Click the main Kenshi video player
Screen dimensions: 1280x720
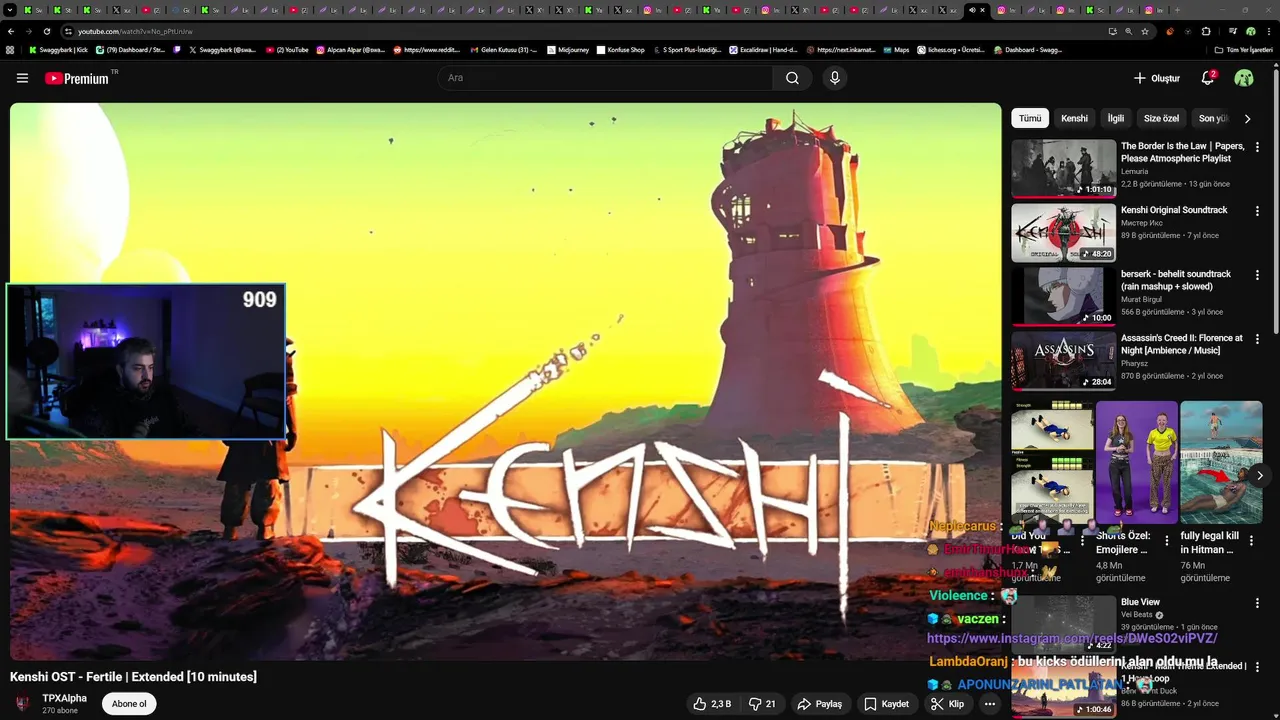click(x=505, y=381)
